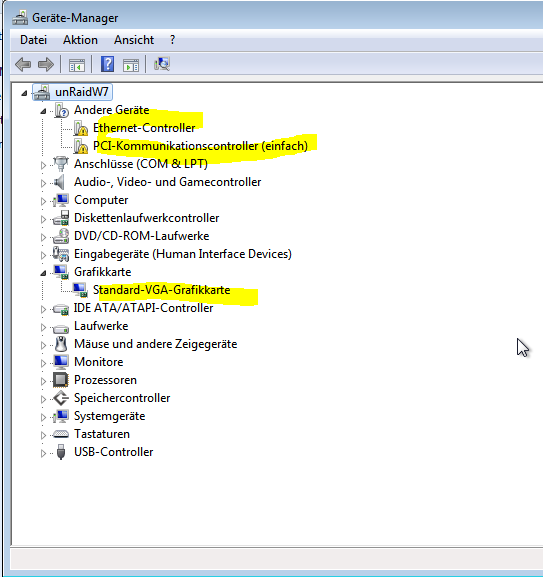Collapse the Grafikkarte category

click(43, 273)
